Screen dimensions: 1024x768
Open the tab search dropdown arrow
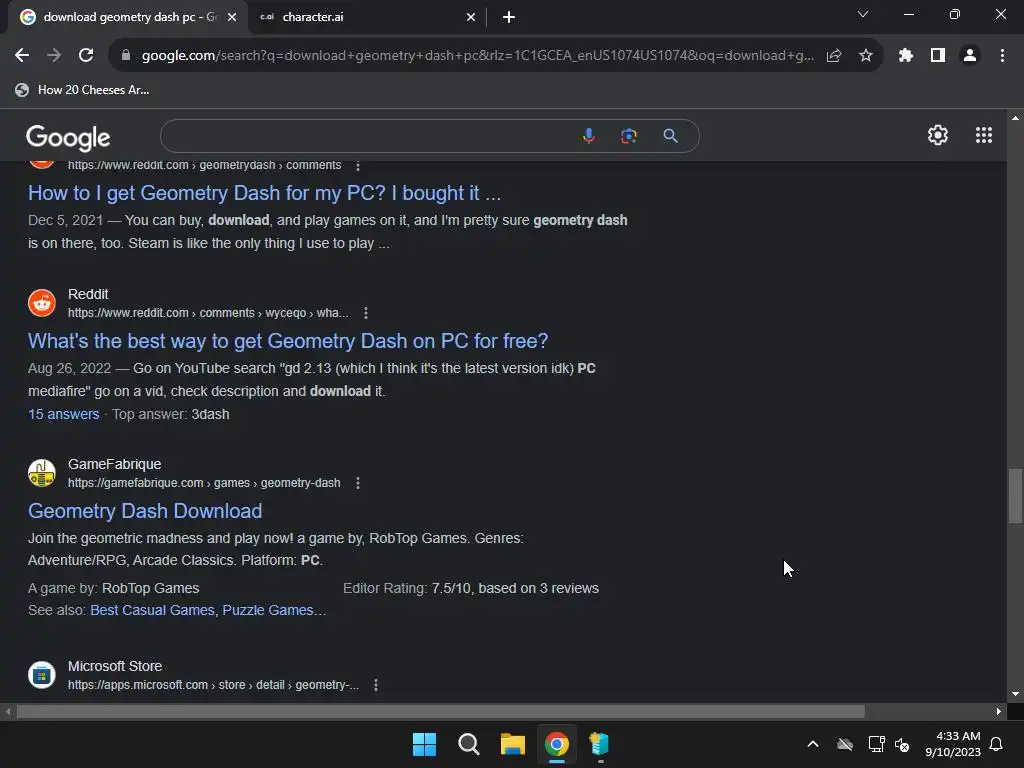point(863,14)
